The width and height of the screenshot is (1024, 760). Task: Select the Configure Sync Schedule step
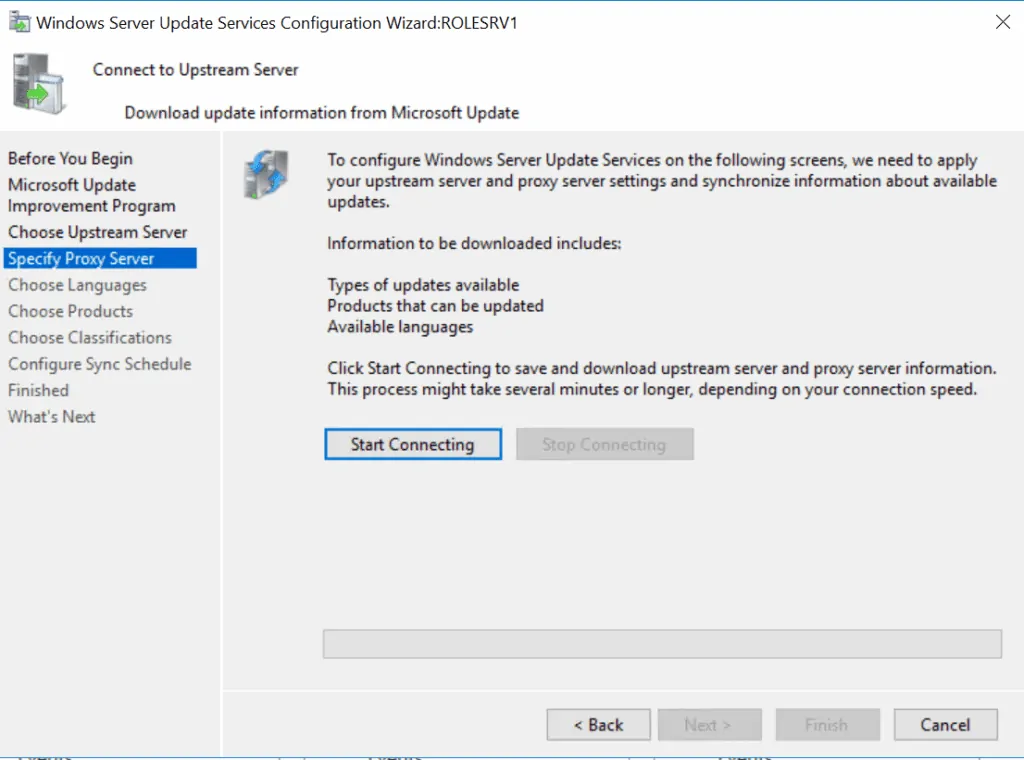[99, 364]
